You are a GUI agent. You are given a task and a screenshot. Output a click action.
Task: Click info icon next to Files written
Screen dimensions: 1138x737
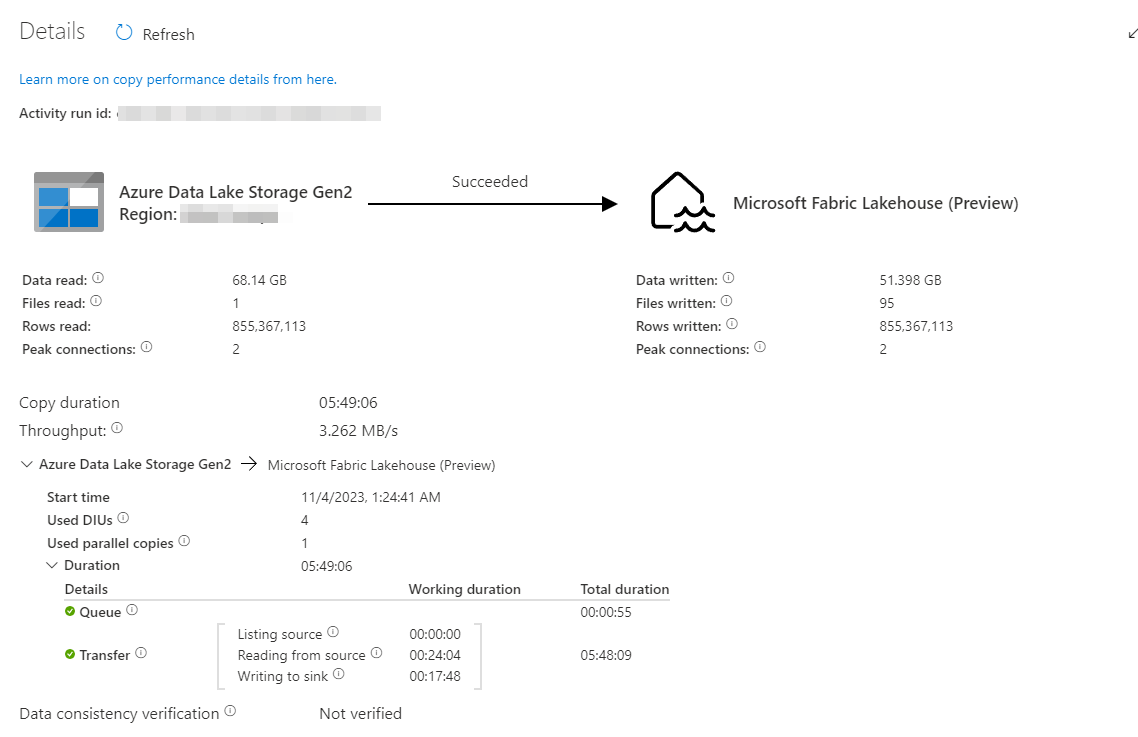point(726,301)
